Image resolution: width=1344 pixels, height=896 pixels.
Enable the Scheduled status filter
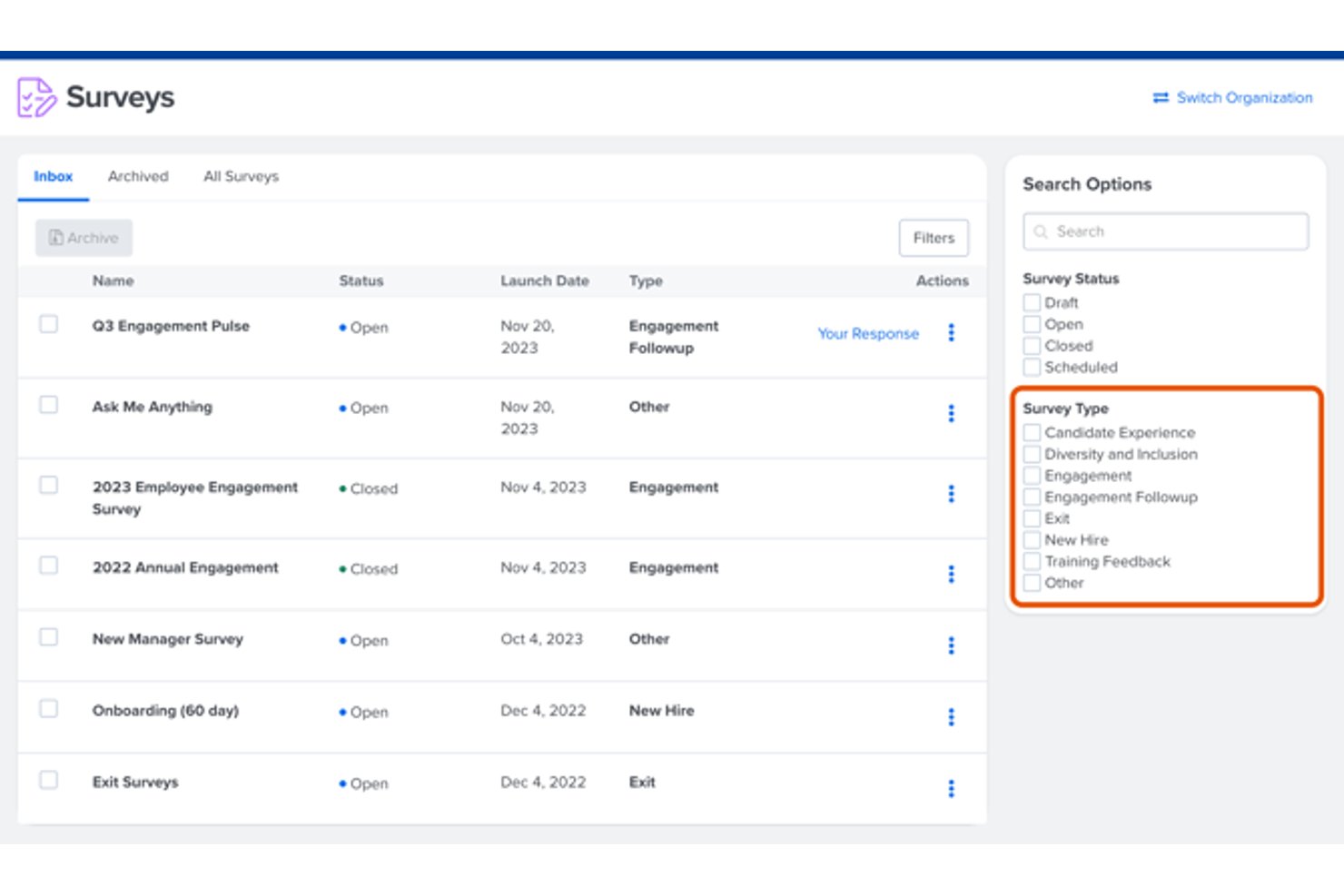[1032, 367]
